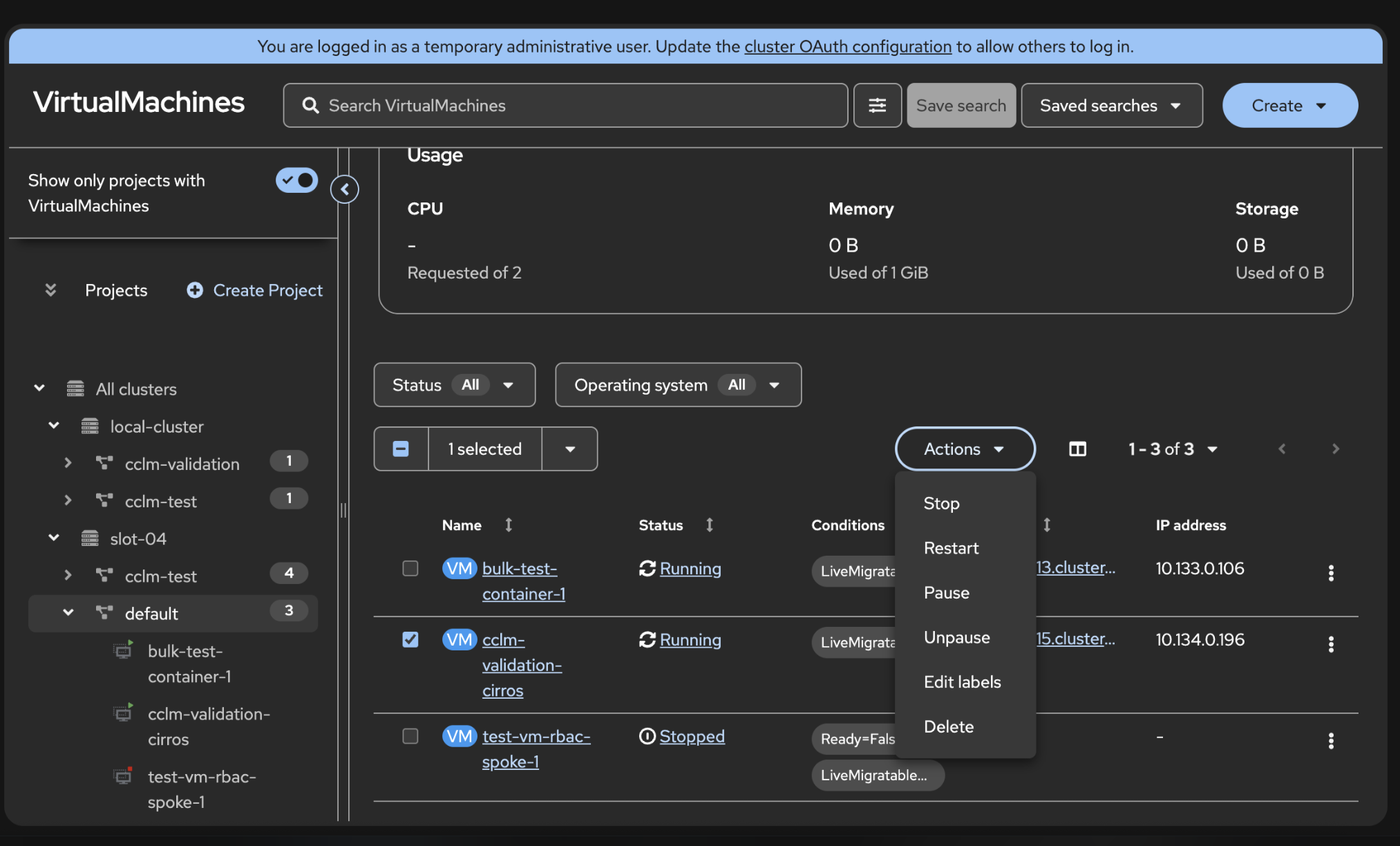Open the Operating system filter dropdown
Image resolution: width=1400 pixels, height=846 pixels.
[x=677, y=385]
